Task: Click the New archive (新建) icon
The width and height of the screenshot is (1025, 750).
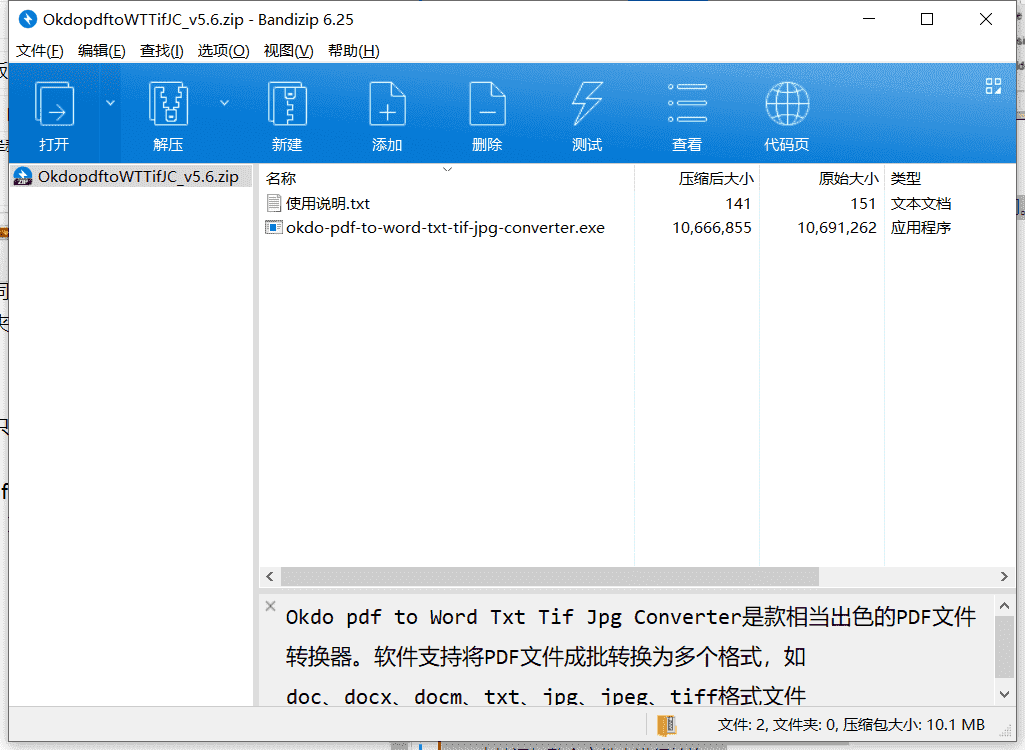Action: click(287, 104)
